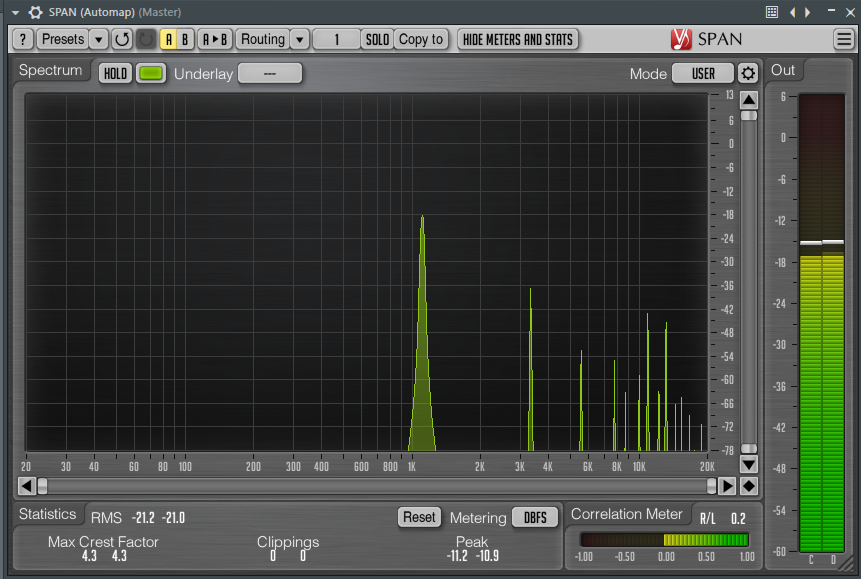Click the right handle of frequency range slider
The image size is (861, 579).
click(x=712, y=486)
